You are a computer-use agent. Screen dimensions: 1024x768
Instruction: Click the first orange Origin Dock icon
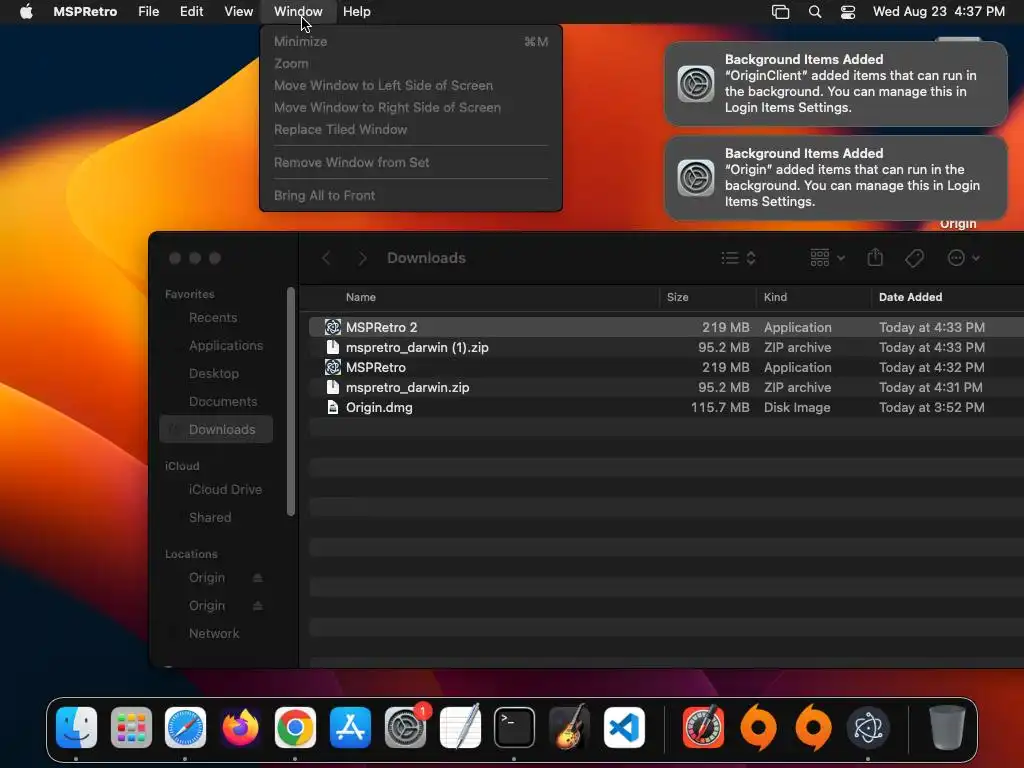point(758,728)
